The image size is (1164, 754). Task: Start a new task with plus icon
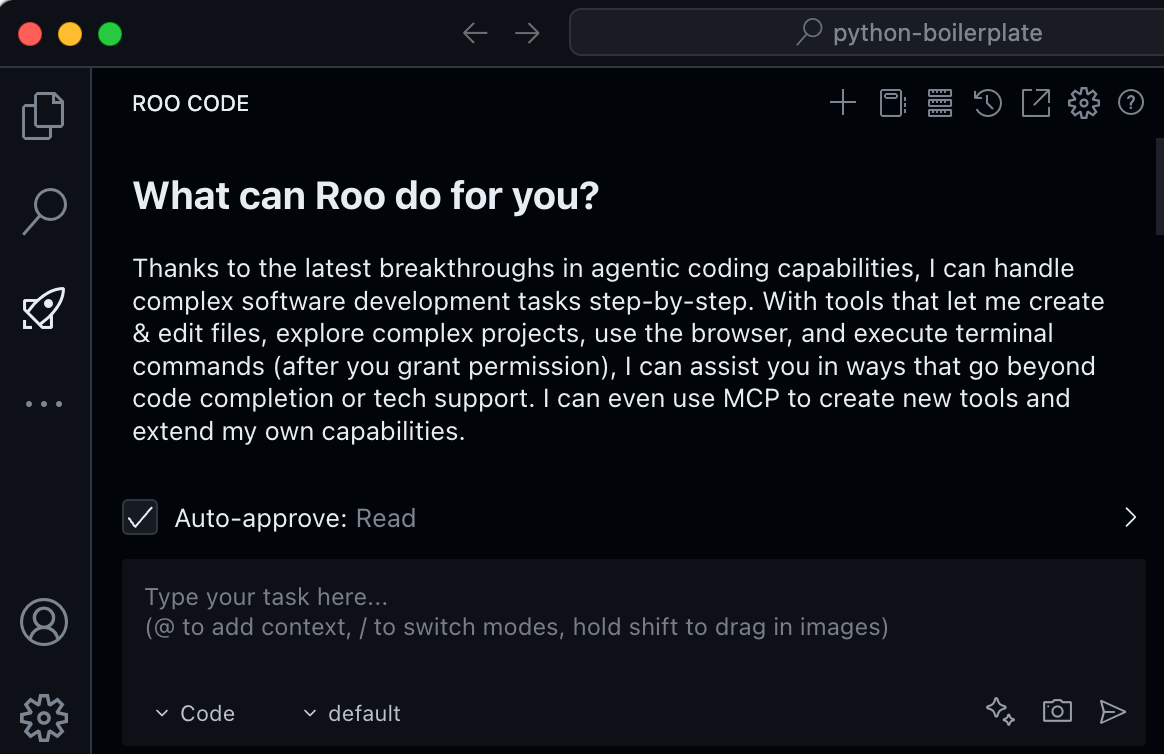pyautogui.click(x=843, y=103)
